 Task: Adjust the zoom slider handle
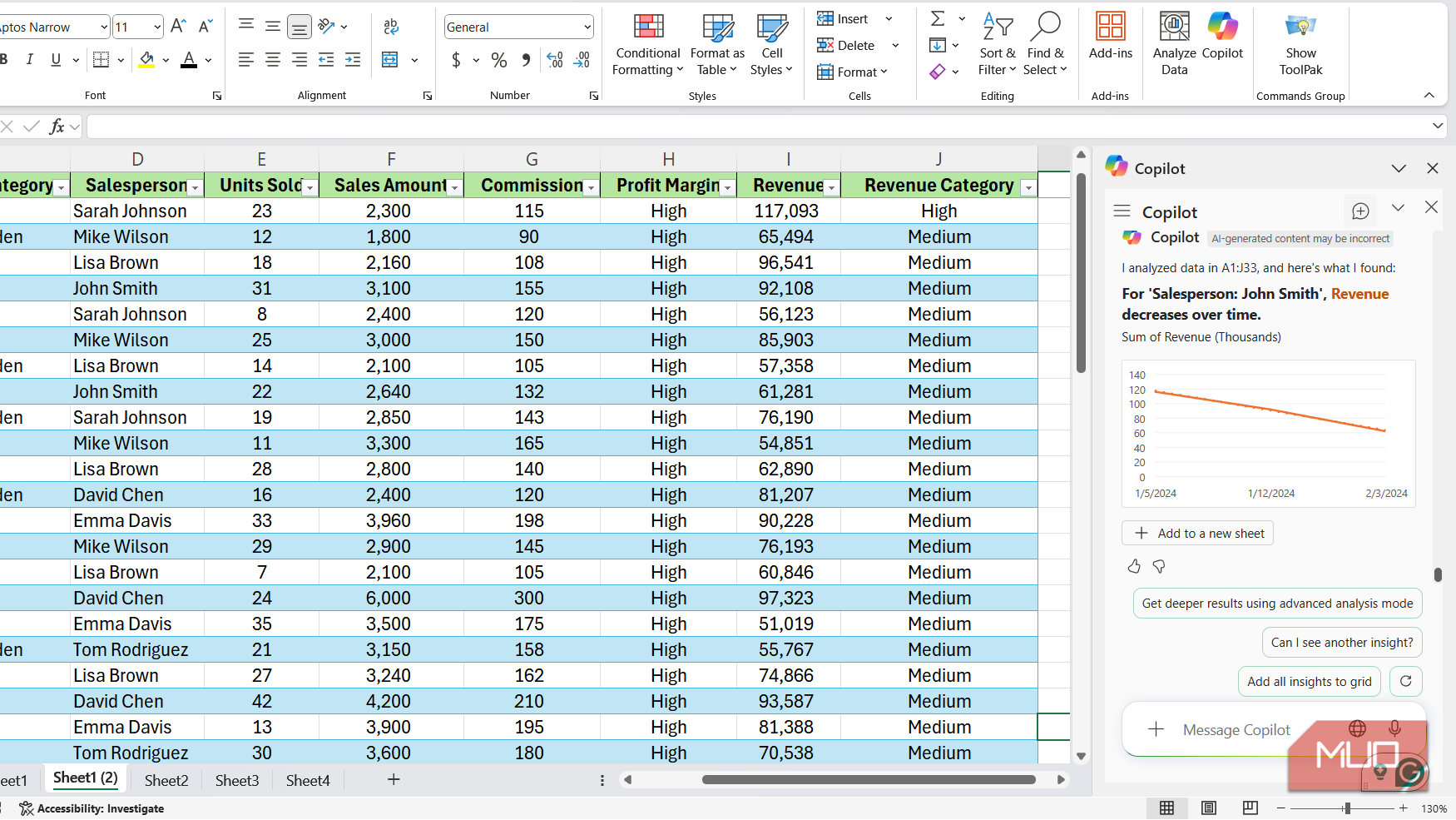pos(1347,808)
